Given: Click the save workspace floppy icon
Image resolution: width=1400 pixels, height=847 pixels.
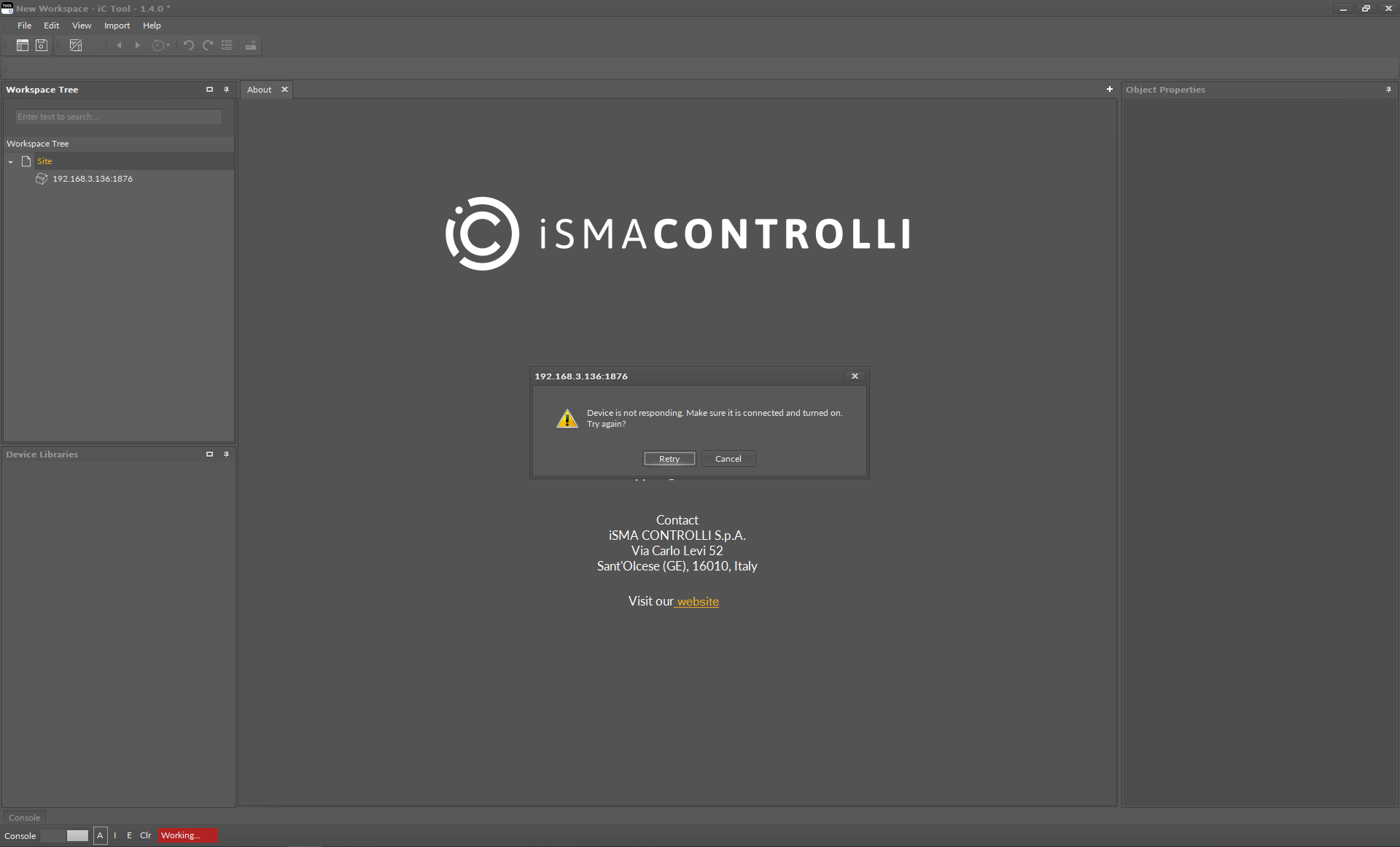Looking at the screenshot, I should pyautogui.click(x=42, y=45).
